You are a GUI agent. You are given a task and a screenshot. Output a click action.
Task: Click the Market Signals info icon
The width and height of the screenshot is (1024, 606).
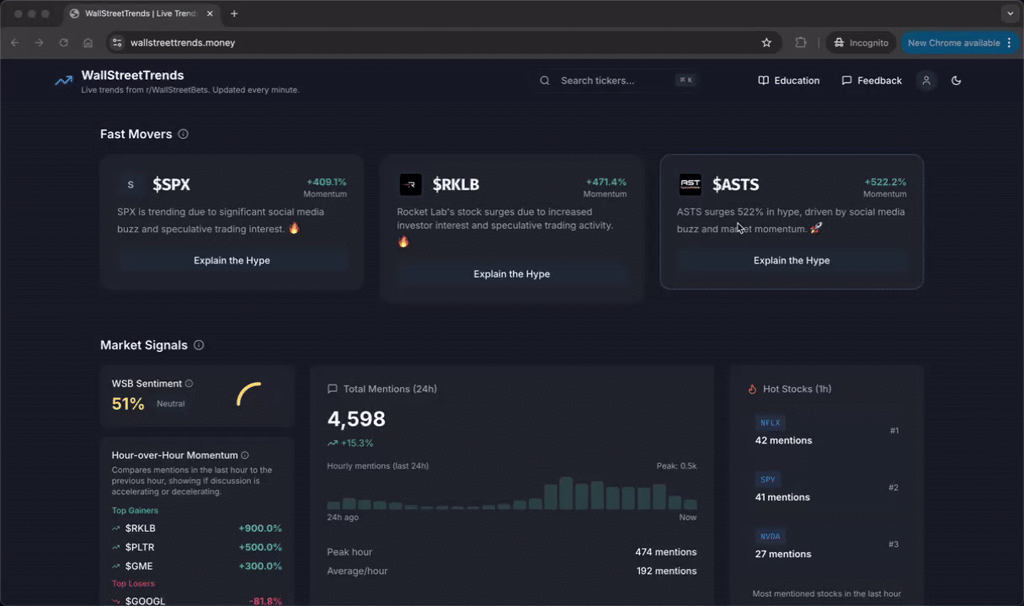point(199,345)
